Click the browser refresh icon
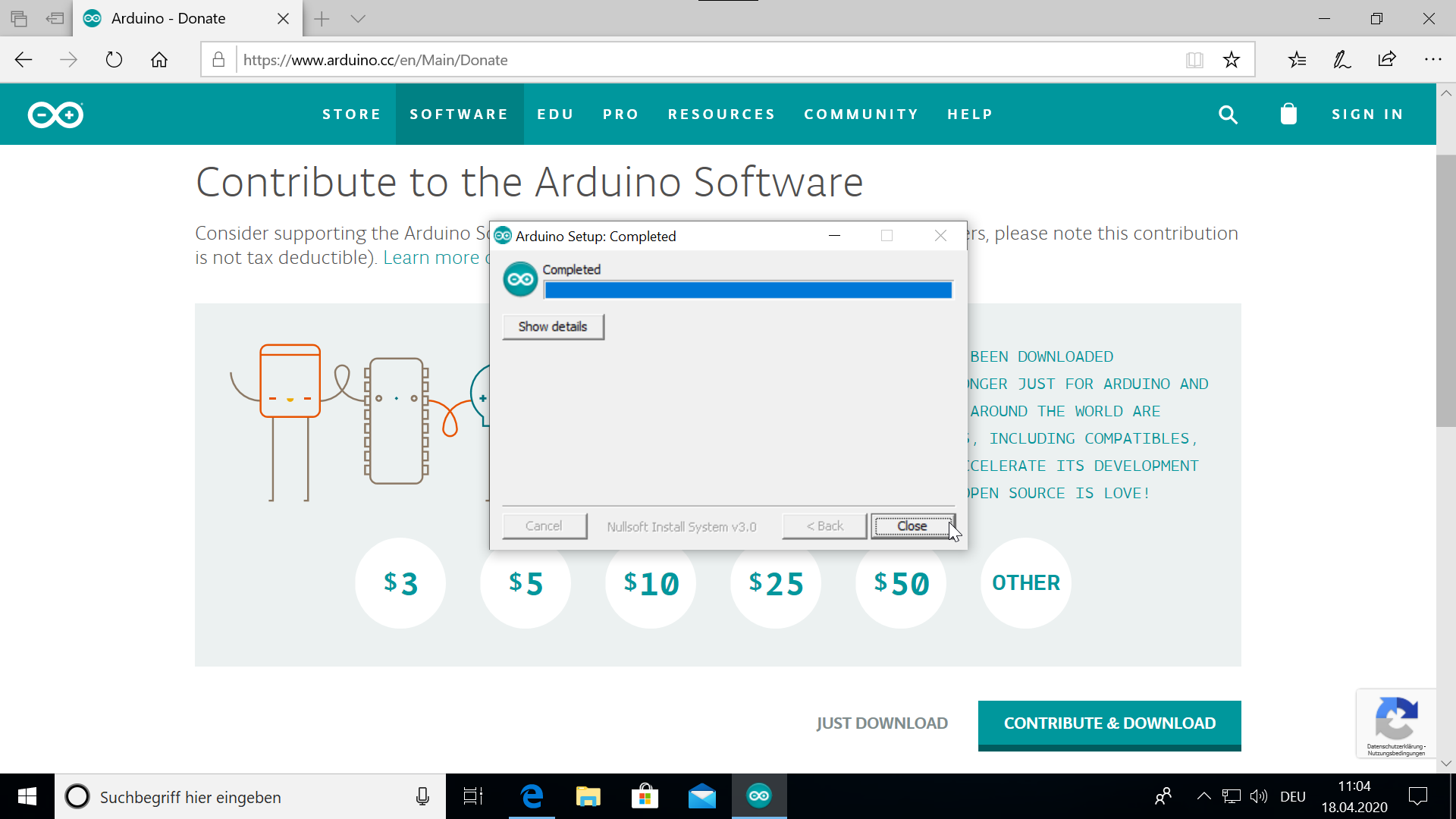Viewport: 1456px width, 819px height. tap(114, 60)
